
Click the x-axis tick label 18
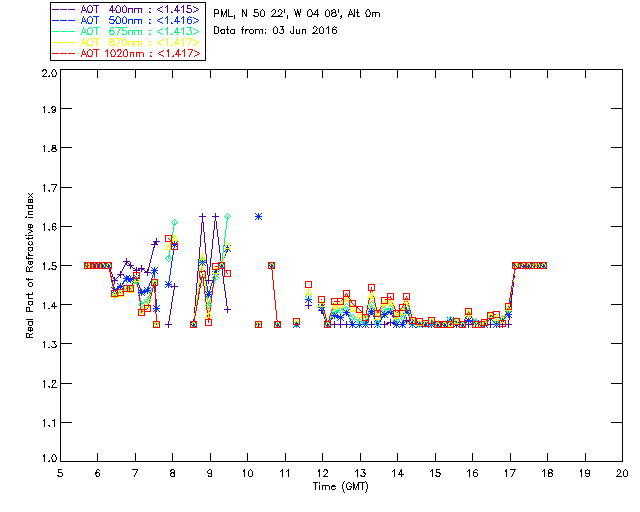(x=547, y=473)
